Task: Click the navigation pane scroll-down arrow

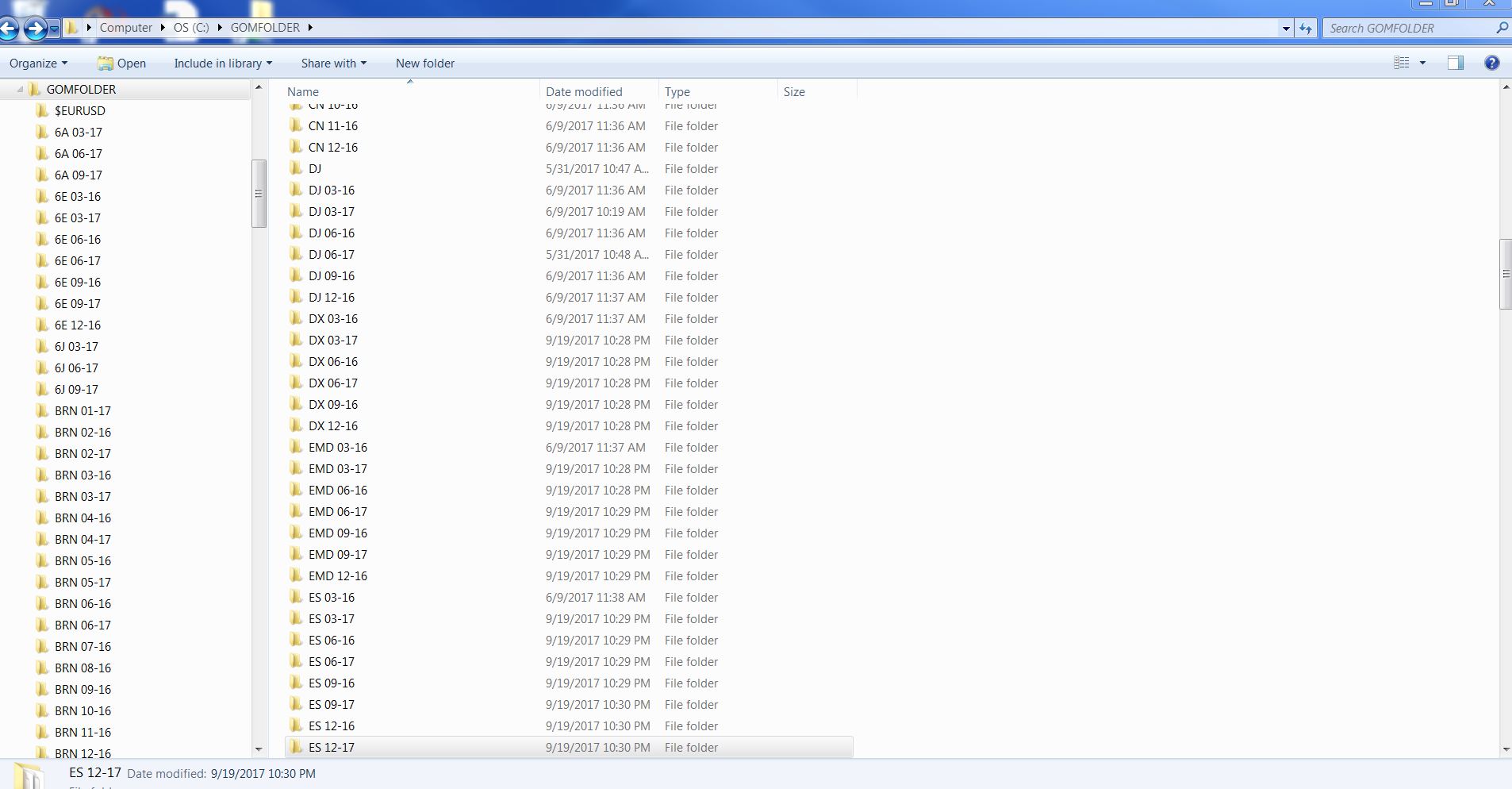Action: [259, 749]
